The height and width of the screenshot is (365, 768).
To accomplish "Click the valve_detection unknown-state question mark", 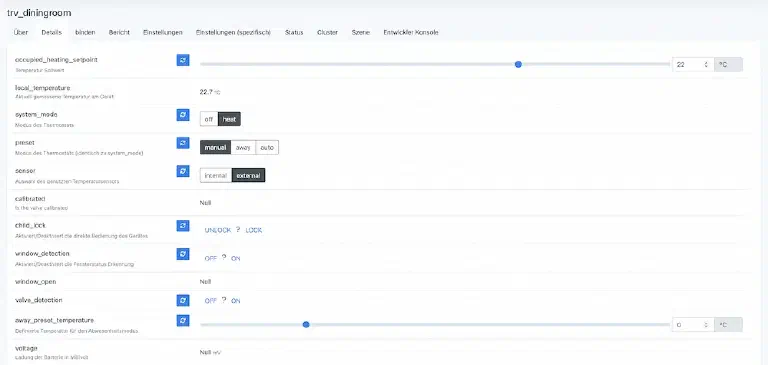I will (224, 300).
